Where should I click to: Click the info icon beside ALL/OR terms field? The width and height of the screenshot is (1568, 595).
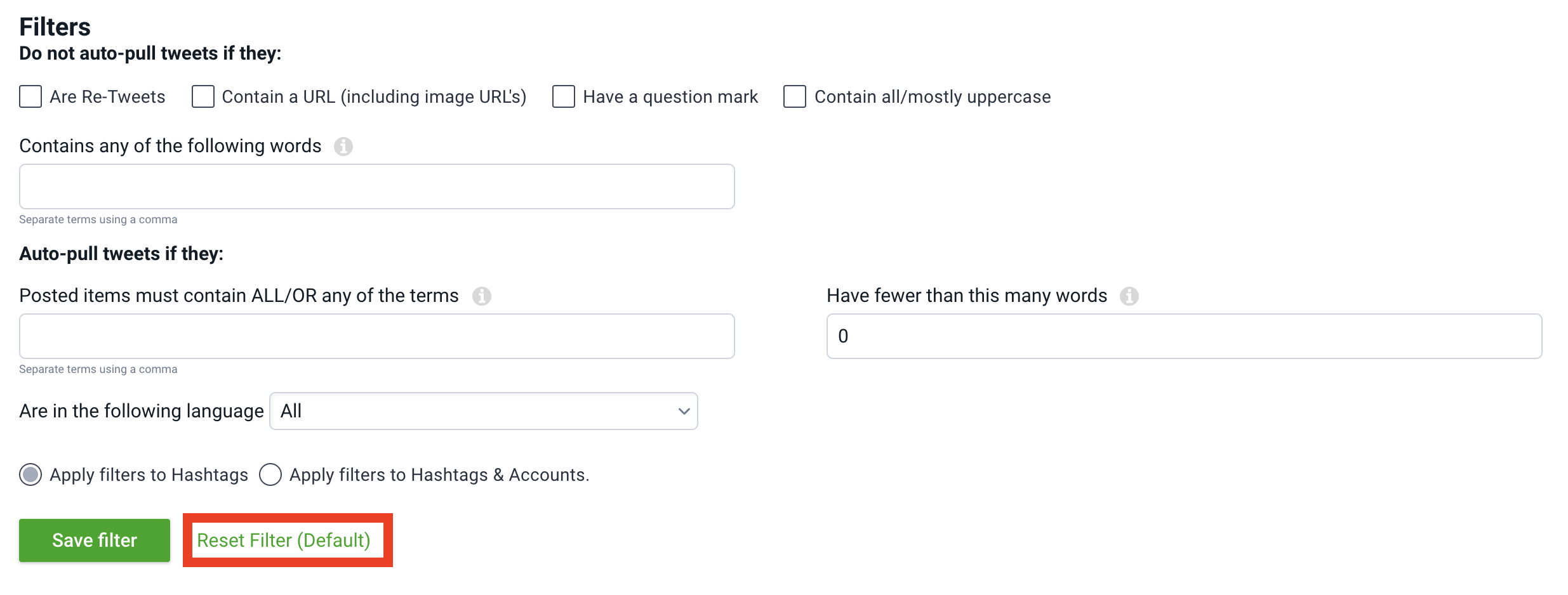click(x=482, y=296)
